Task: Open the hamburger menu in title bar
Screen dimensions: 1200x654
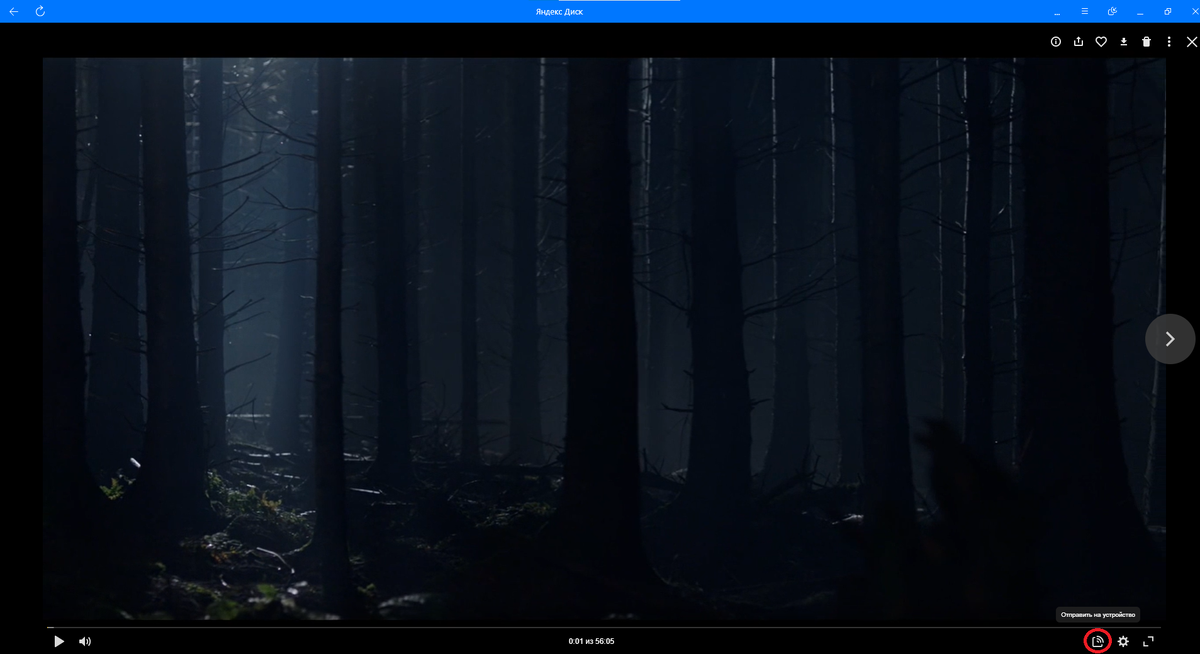Action: coord(1085,11)
